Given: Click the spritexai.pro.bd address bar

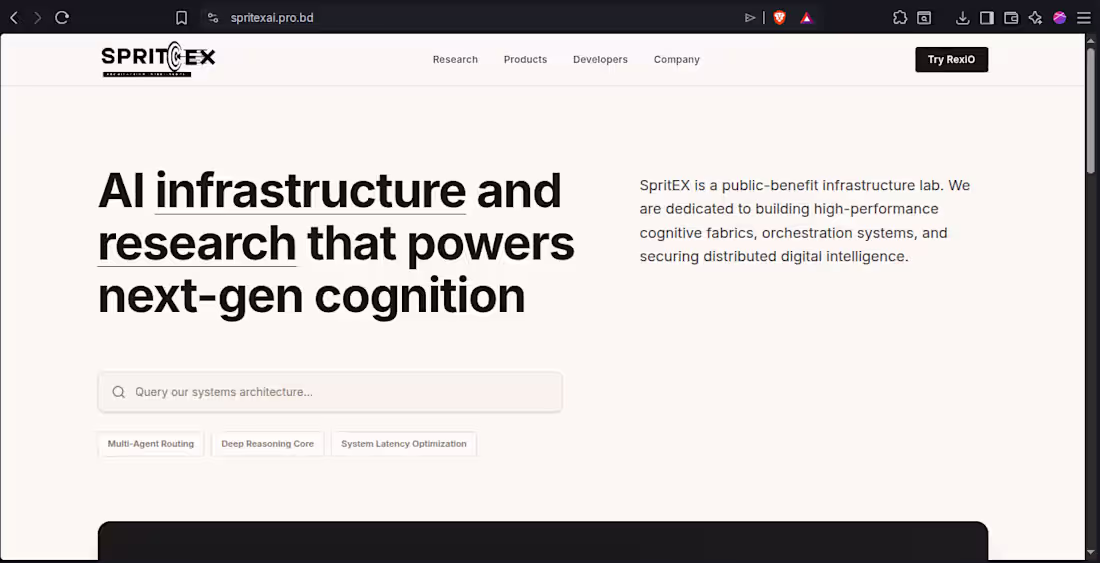Looking at the screenshot, I should (x=272, y=18).
